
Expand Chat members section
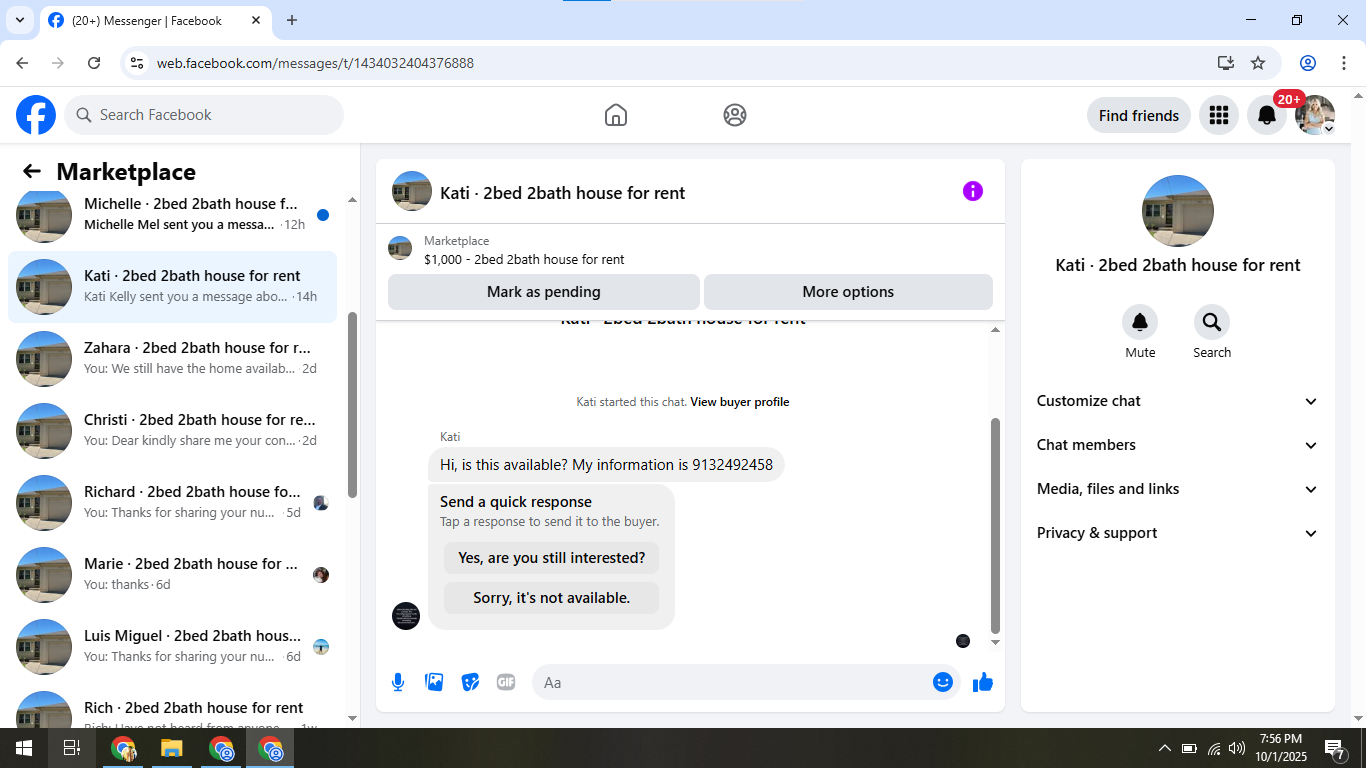point(1178,445)
